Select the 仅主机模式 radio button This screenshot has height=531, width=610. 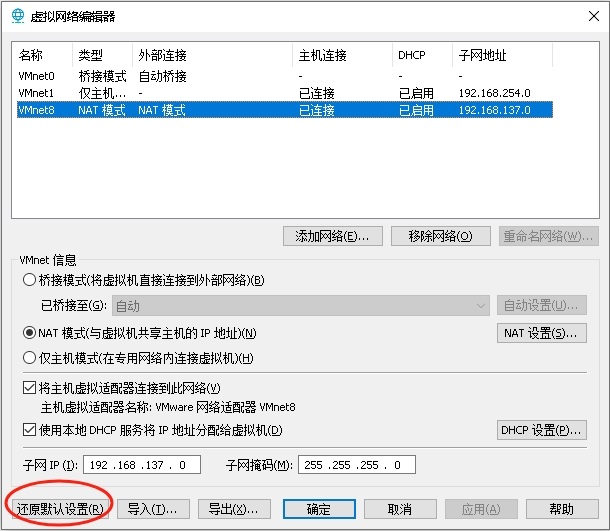tap(30, 358)
